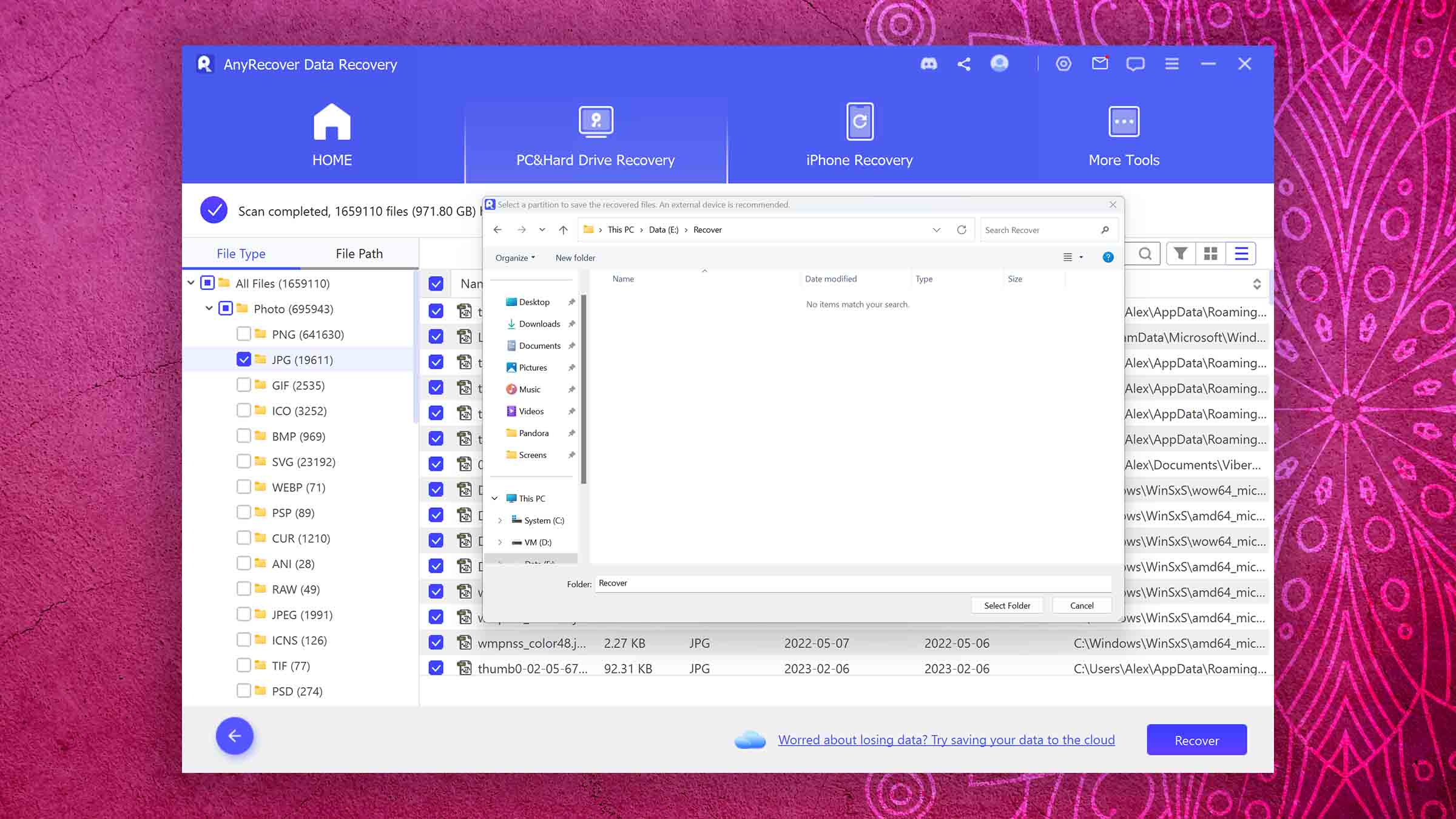Collapse This PC in navigation pane
This screenshot has width=1456, height=819.
(x=494, y=499)
